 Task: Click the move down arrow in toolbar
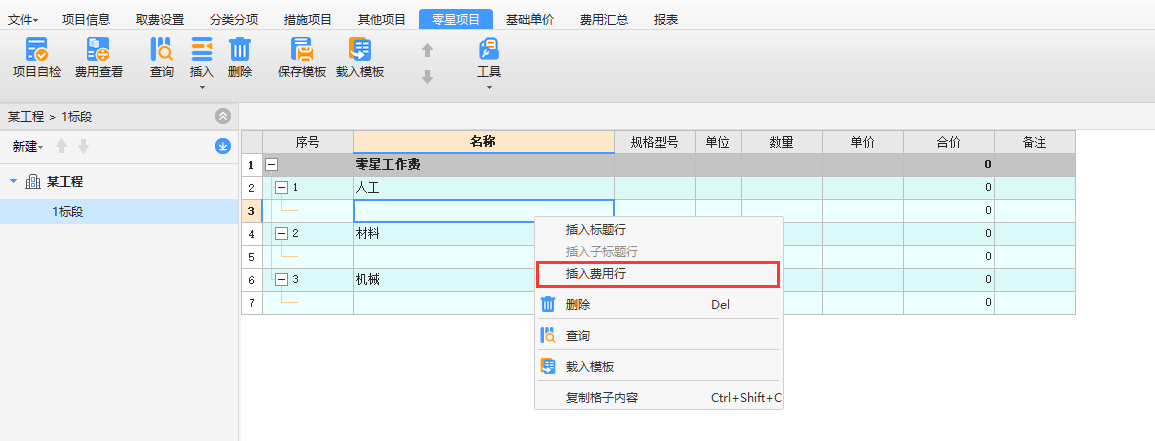[427, 77]
